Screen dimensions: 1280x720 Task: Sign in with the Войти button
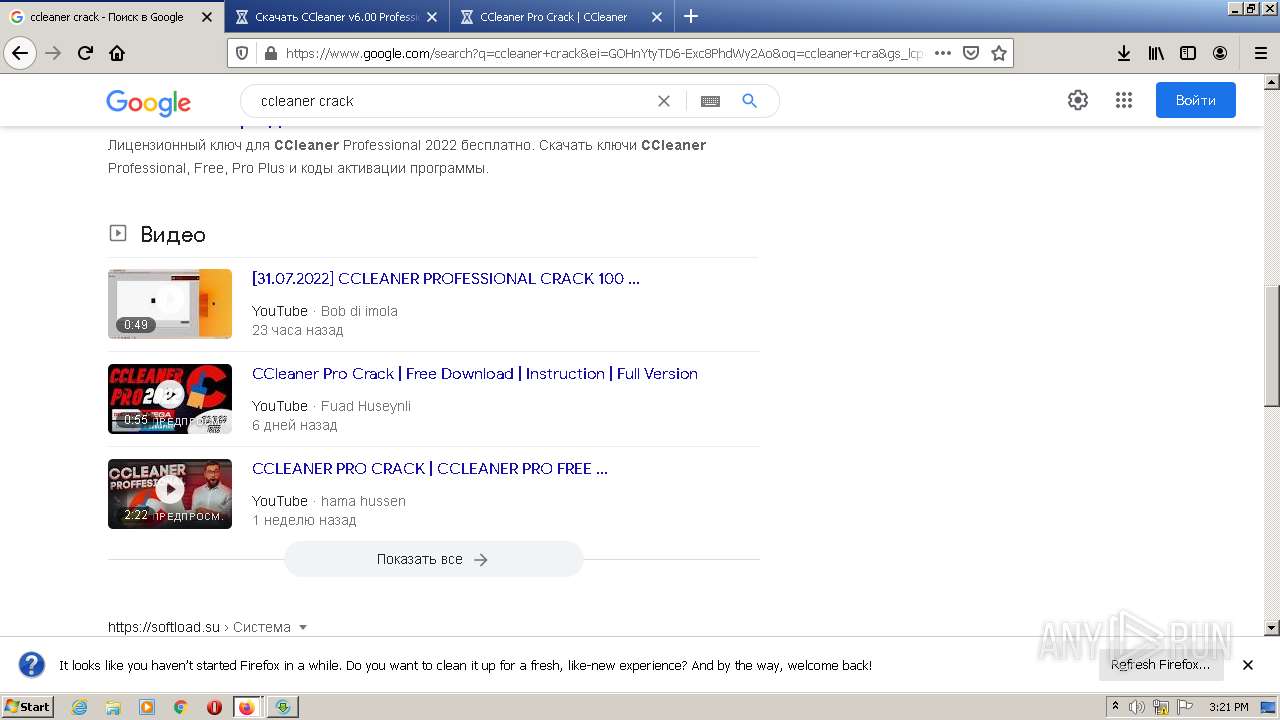pyautogui.click(x=1195, y=100)
